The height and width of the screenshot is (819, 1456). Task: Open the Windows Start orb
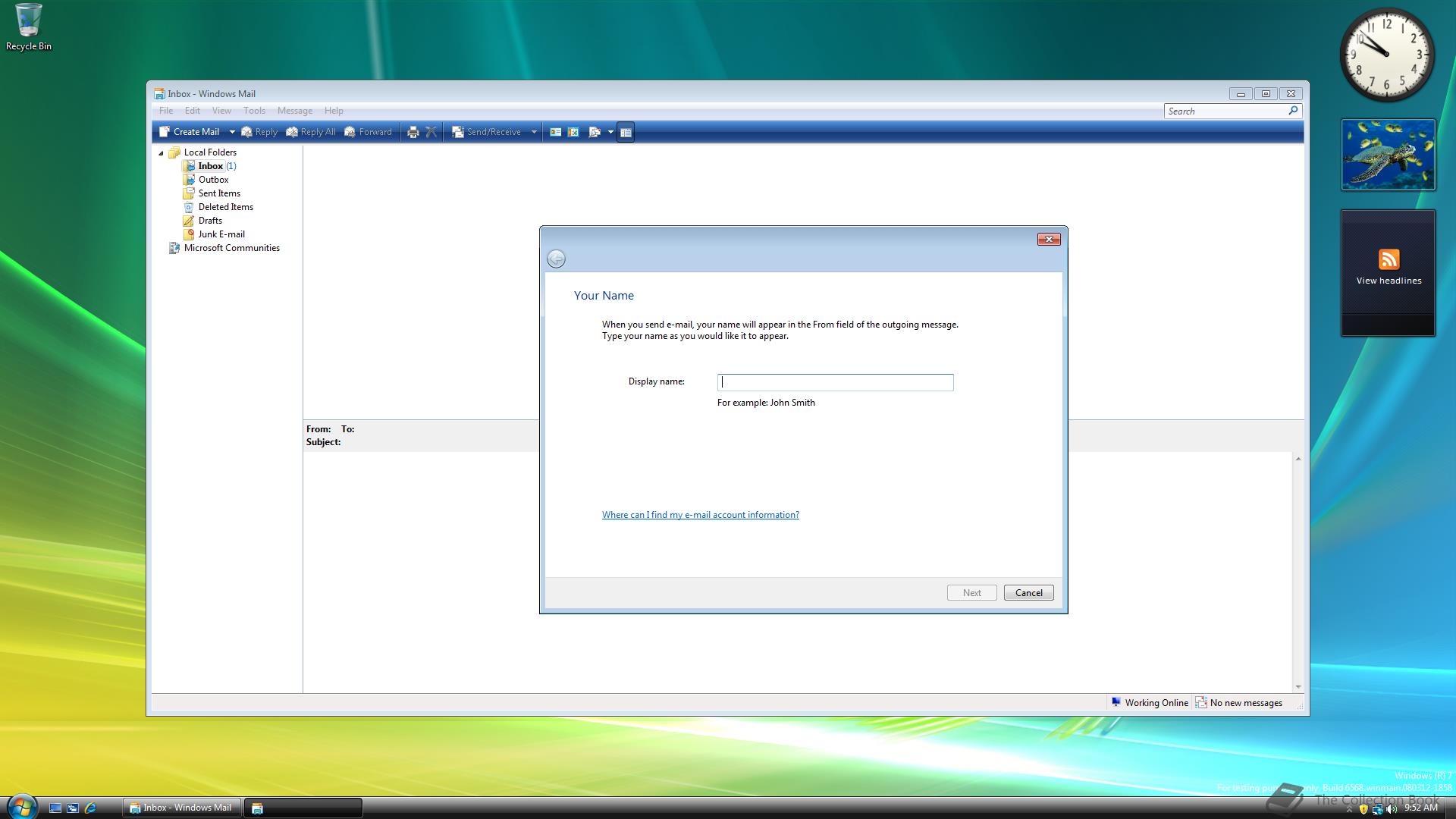point(20,806)
